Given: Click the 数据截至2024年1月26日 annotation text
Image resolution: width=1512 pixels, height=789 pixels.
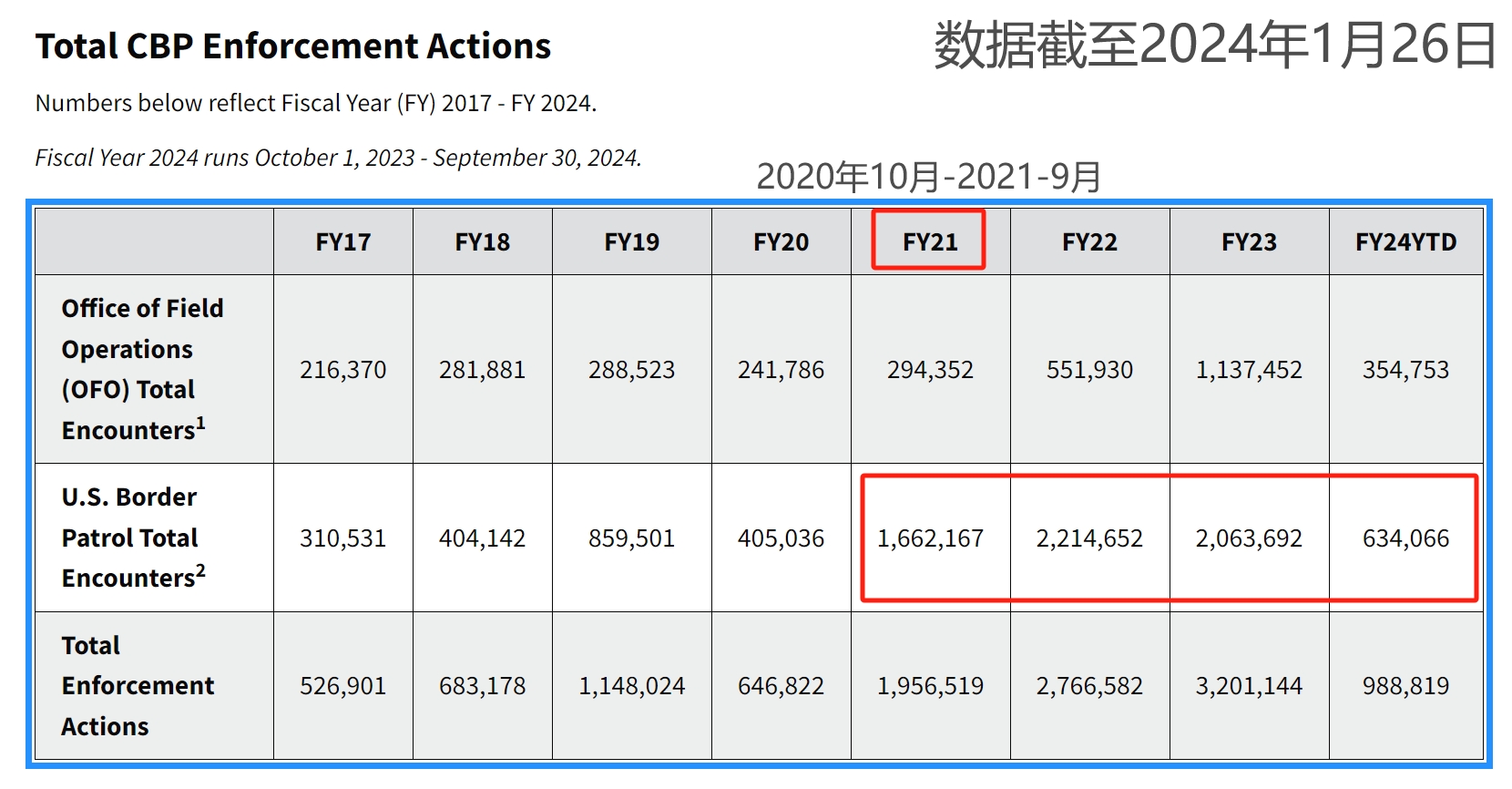Looking at the screenshot, I should pyautogui.click(x=1215, y=45).
